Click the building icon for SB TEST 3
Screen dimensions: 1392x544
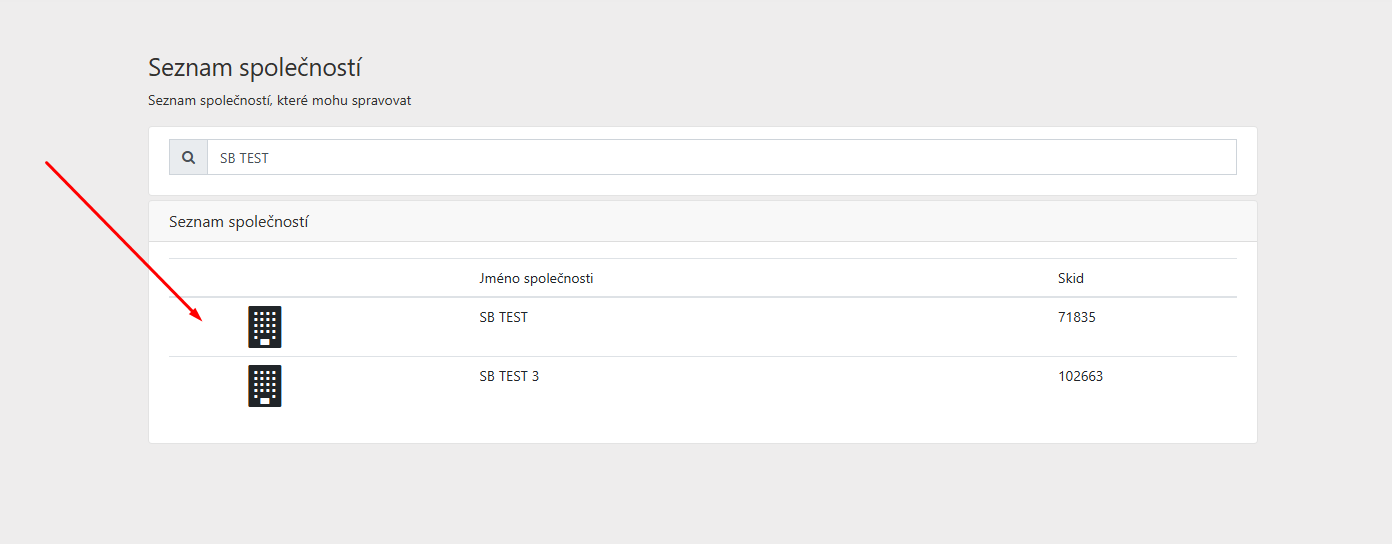click(265, 386)
